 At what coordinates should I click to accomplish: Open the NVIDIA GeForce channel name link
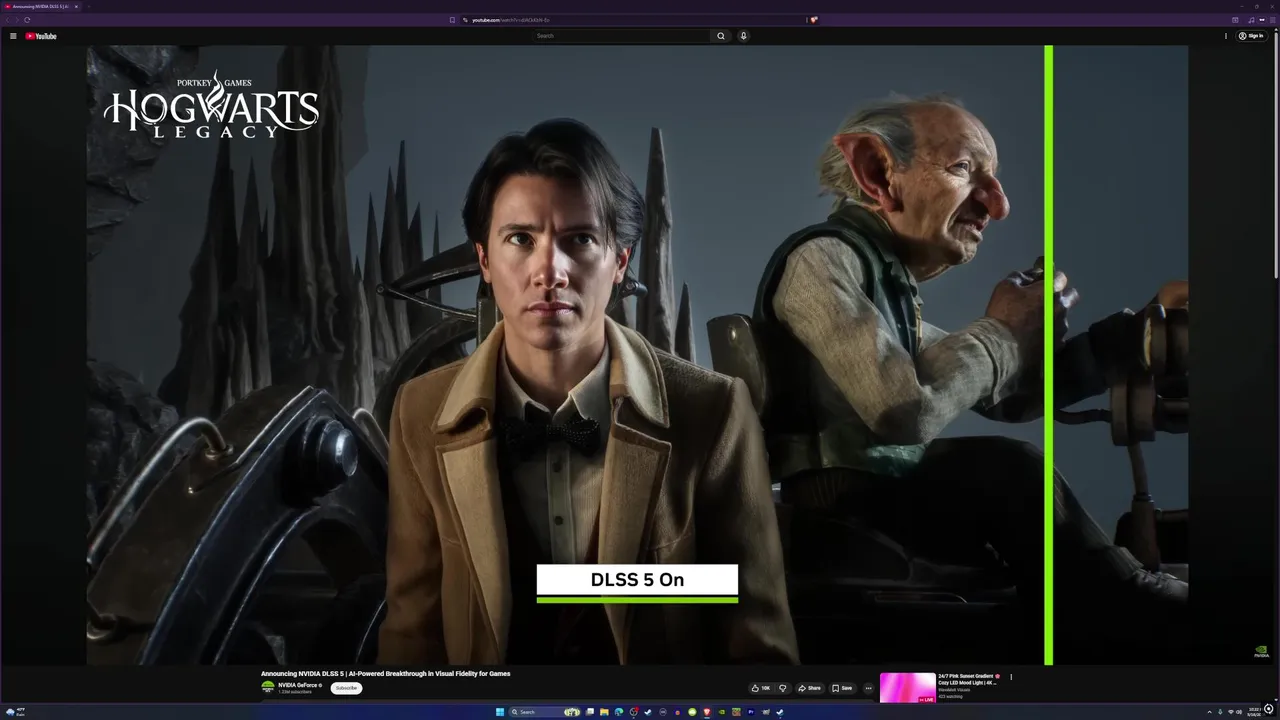(298, 685)
